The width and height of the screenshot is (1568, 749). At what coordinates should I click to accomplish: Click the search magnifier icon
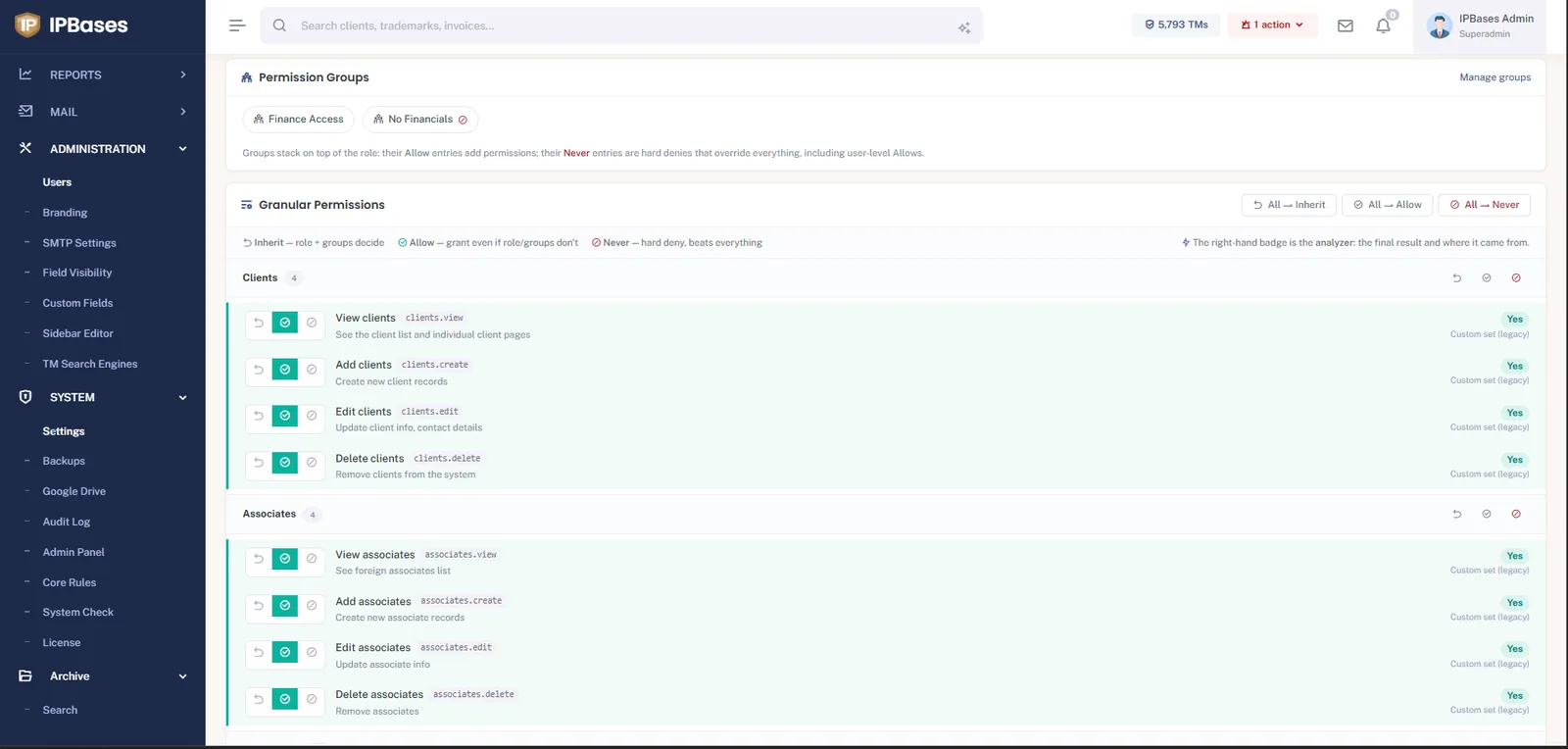[x=279, y=25]
